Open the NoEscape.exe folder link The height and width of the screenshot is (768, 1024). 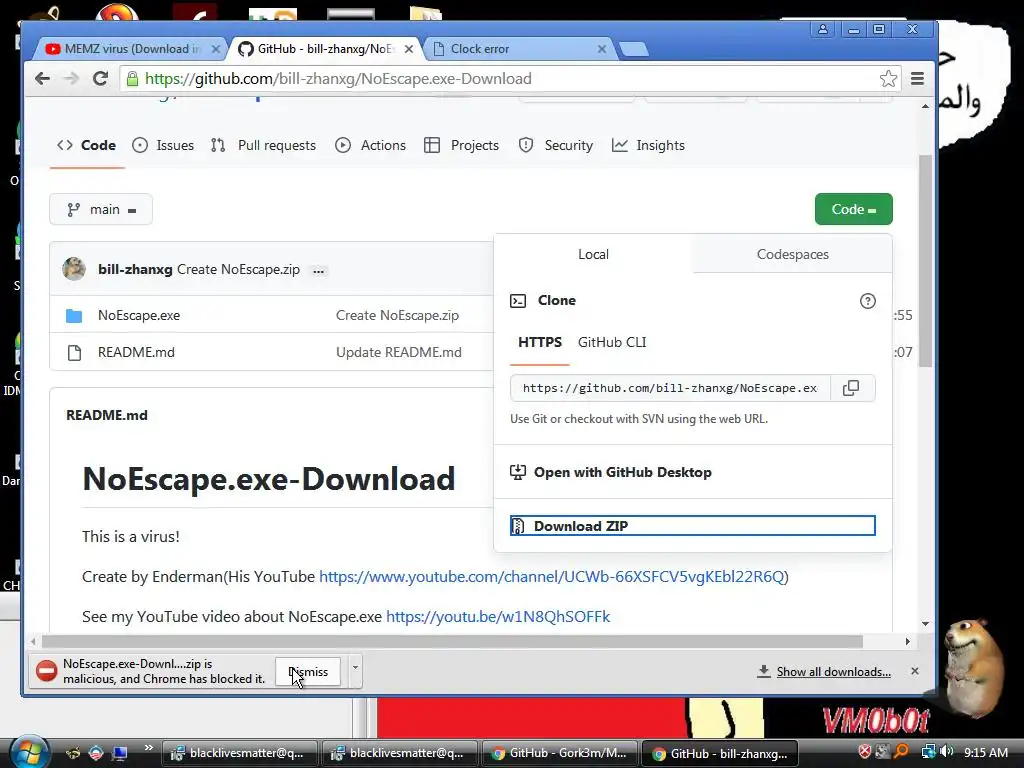(x=139, y=315)
